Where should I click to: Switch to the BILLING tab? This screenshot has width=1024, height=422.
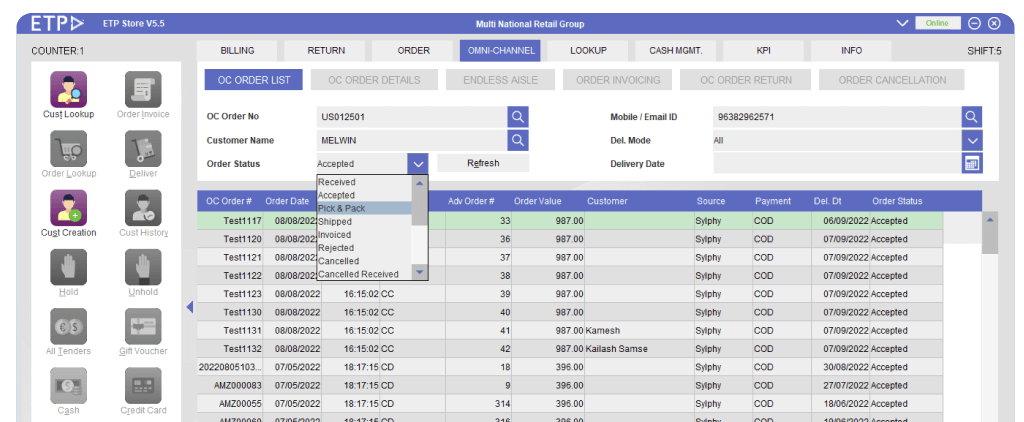click(237, 50)
